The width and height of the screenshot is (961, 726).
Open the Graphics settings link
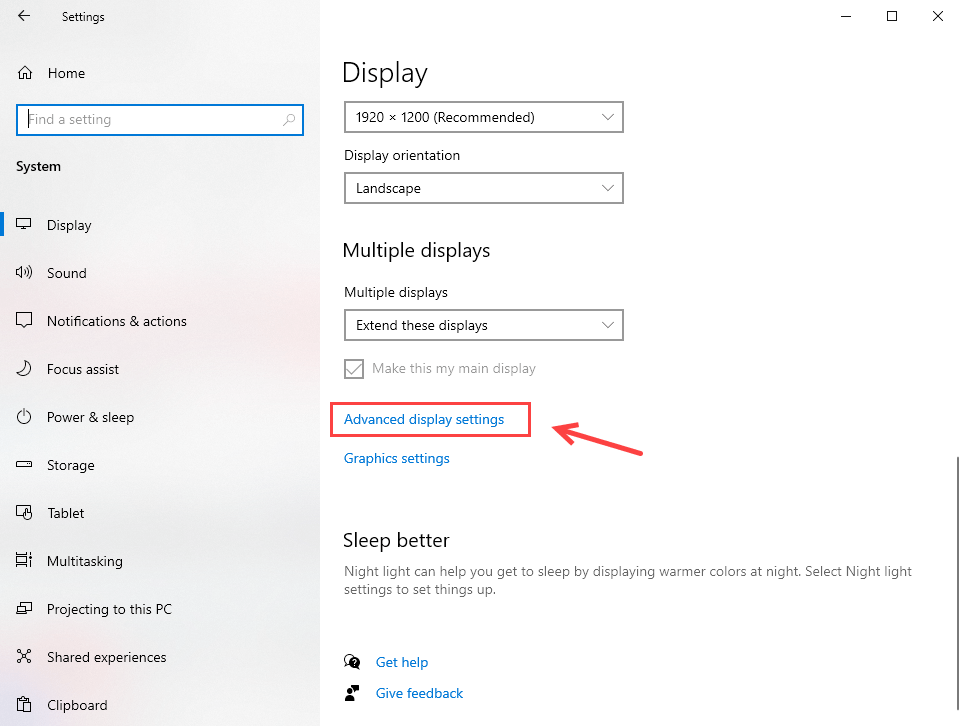point(397,458)
